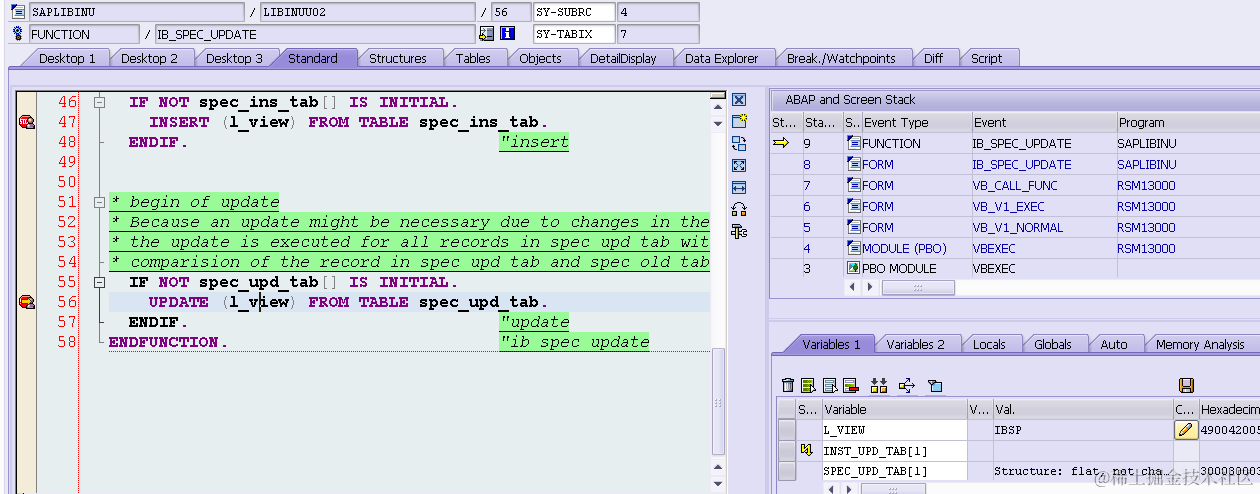Click the Variable column header
Viewport: 1260px width, 494px height.
pyautogui.click(x=893, y=409)
